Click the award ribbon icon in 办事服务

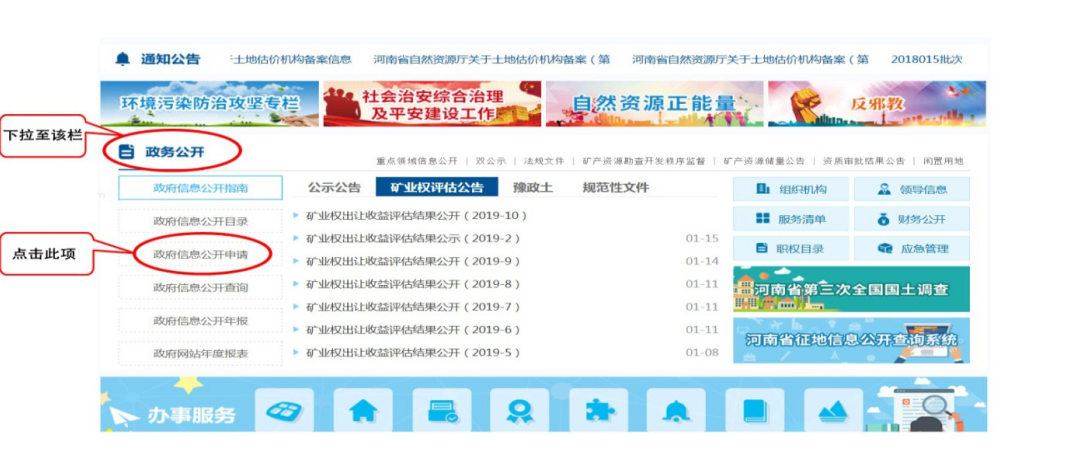(x=519, y=410)
